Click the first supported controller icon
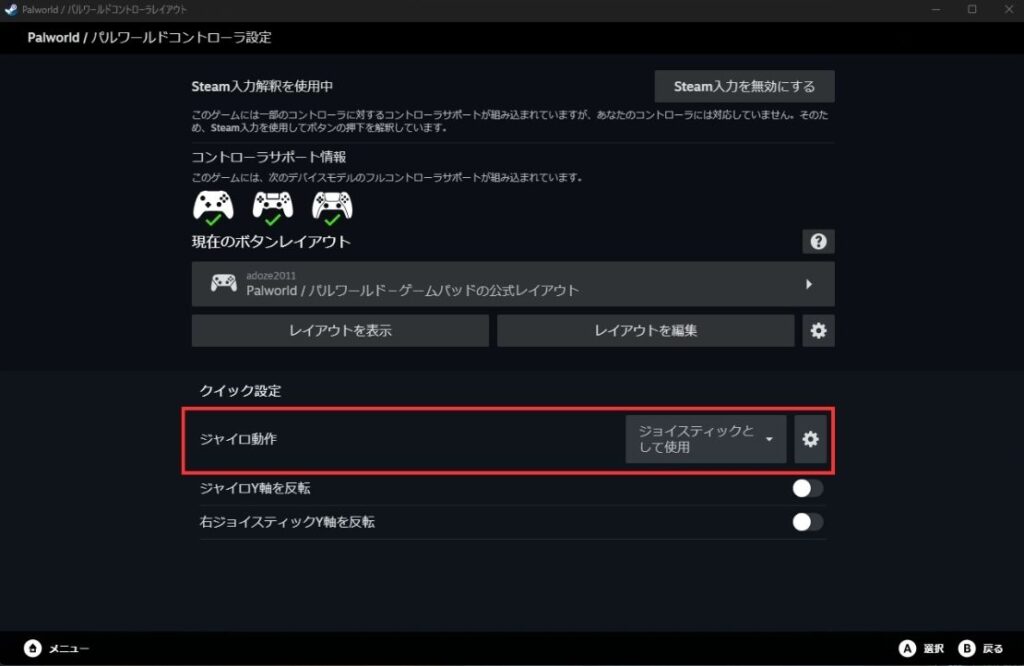The height and width of the screenshot is (666, 1024). 213,207
